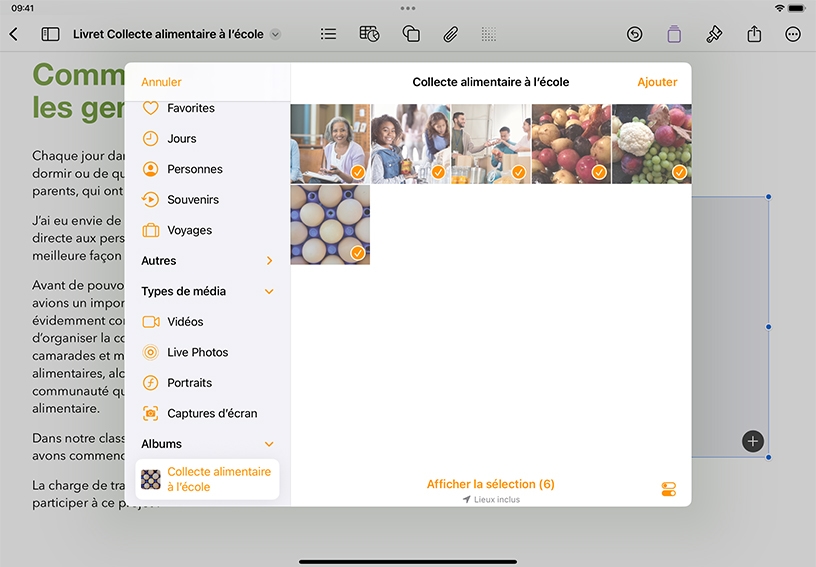Image resolution: width=816 pixels, height=567 pixels.
Task: Show Portraits media type
Action: [207, 383]
